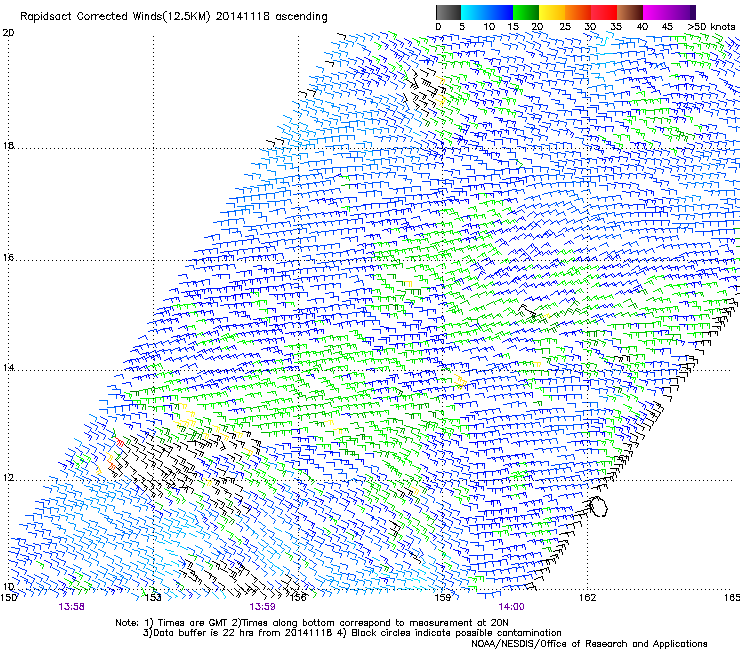The width and height of the screenshot is (740, 650).
Task: Click the purple 45–50 knots legend segment
Action: (x=682, y=12)
